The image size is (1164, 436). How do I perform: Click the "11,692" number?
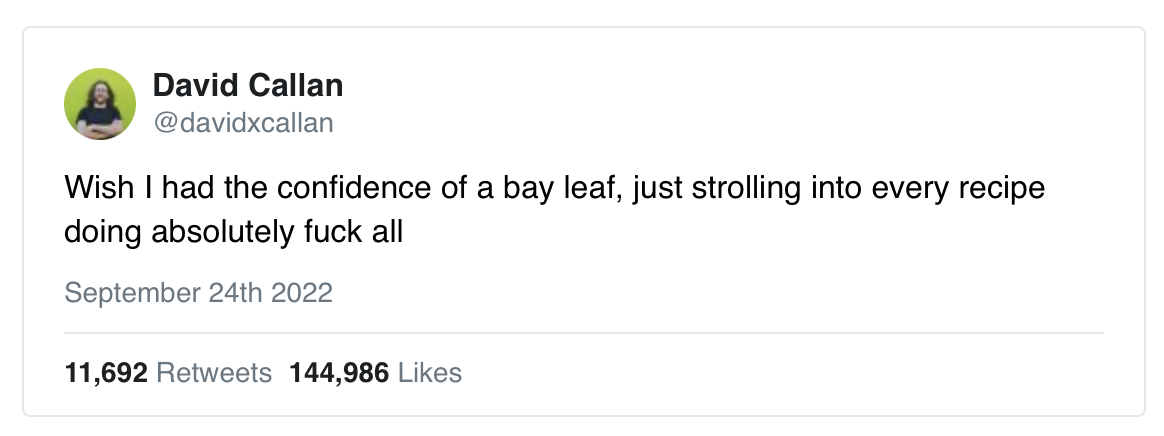[x=106, y=373]
